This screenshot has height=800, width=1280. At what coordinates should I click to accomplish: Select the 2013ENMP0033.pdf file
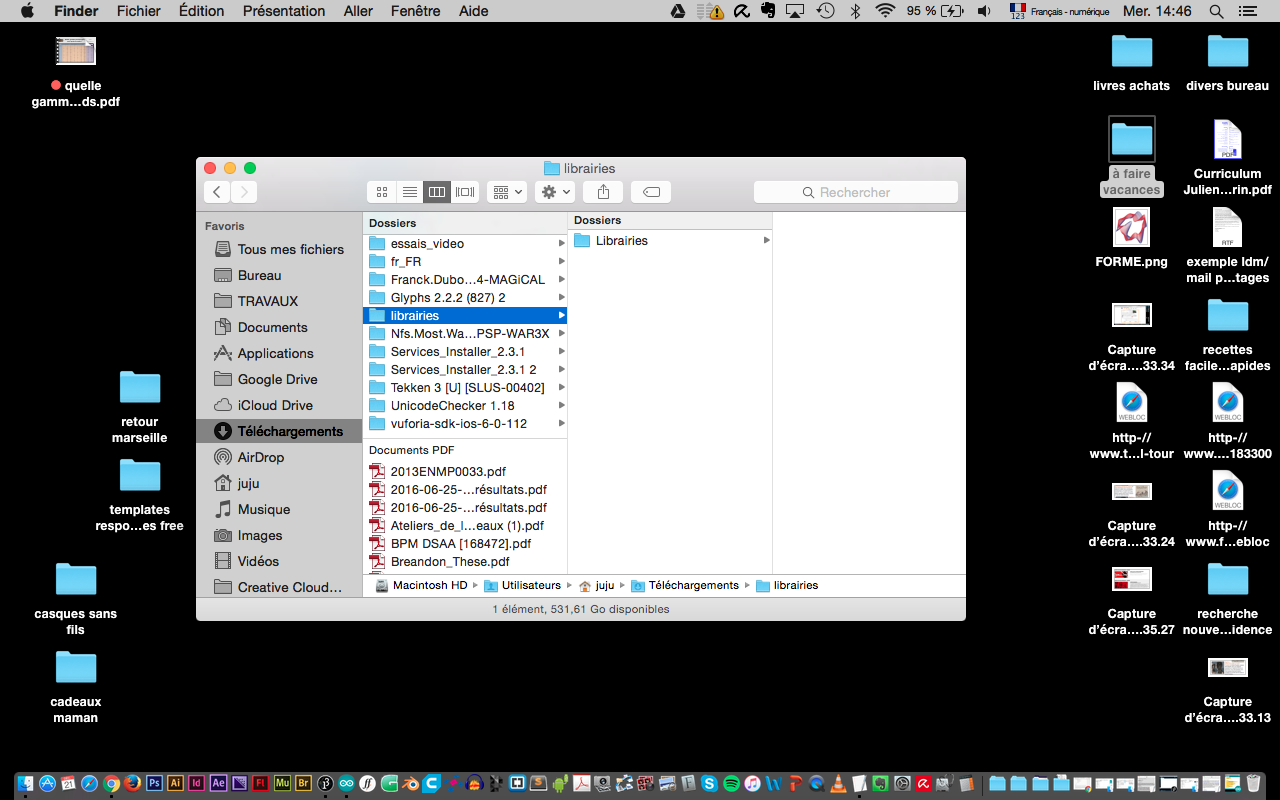pos(447,472)
